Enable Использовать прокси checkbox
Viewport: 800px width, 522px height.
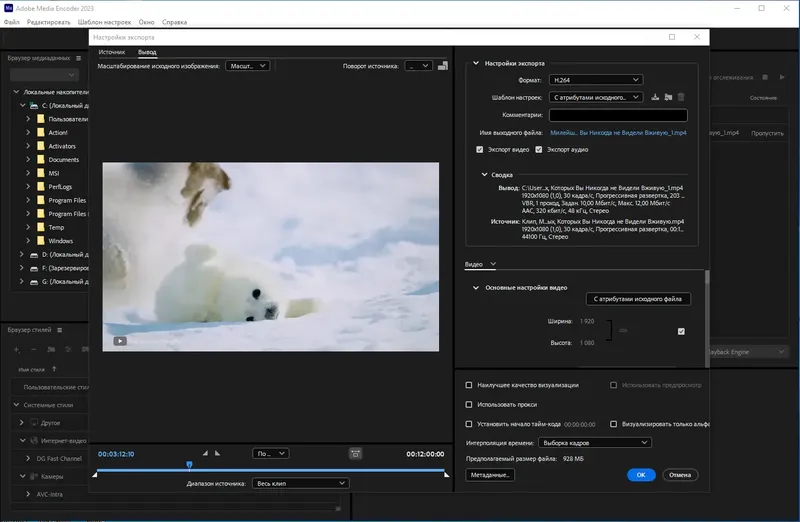click(470, 404)
